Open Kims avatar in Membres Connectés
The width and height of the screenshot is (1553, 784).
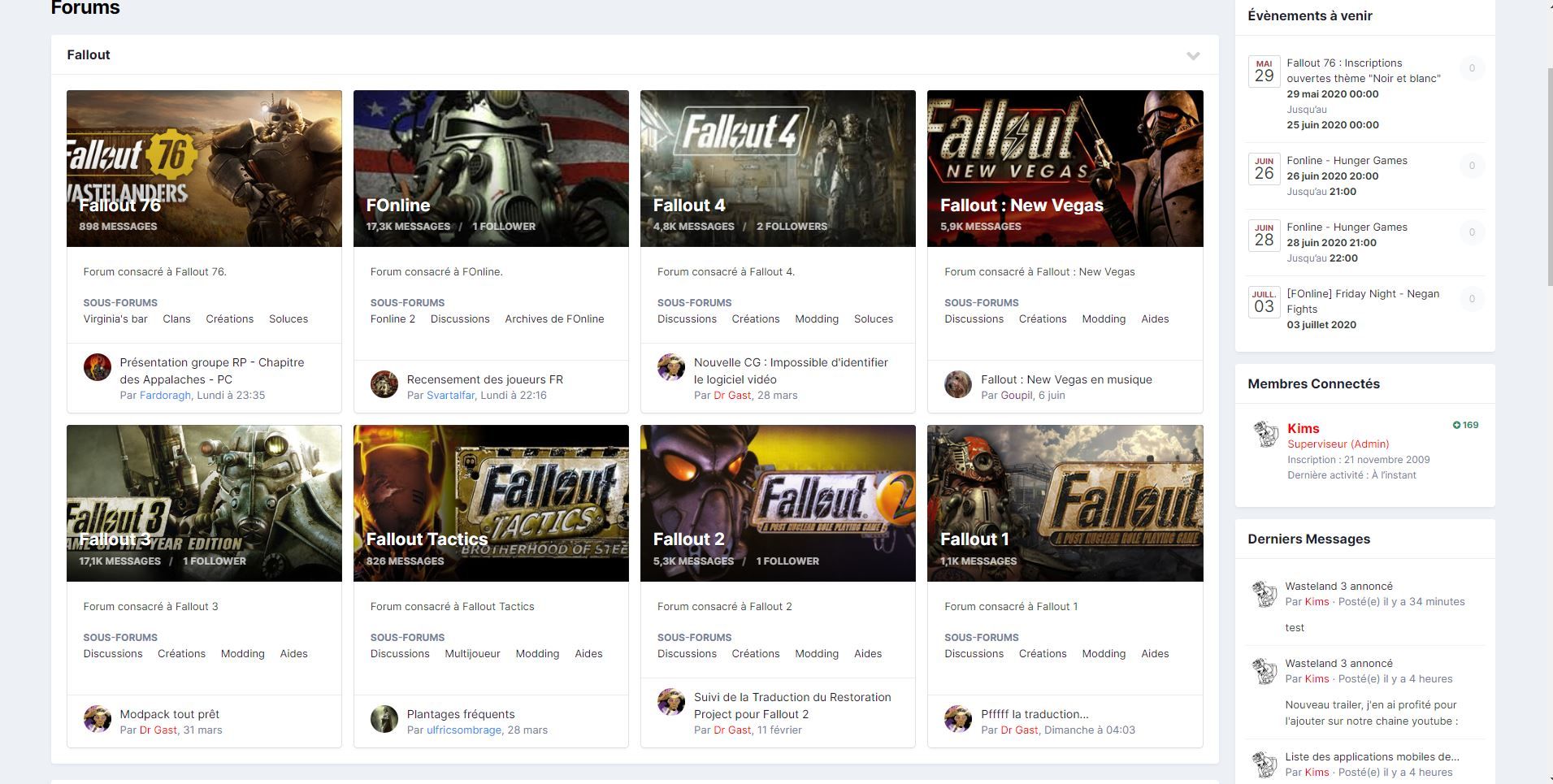point(1265,435)
